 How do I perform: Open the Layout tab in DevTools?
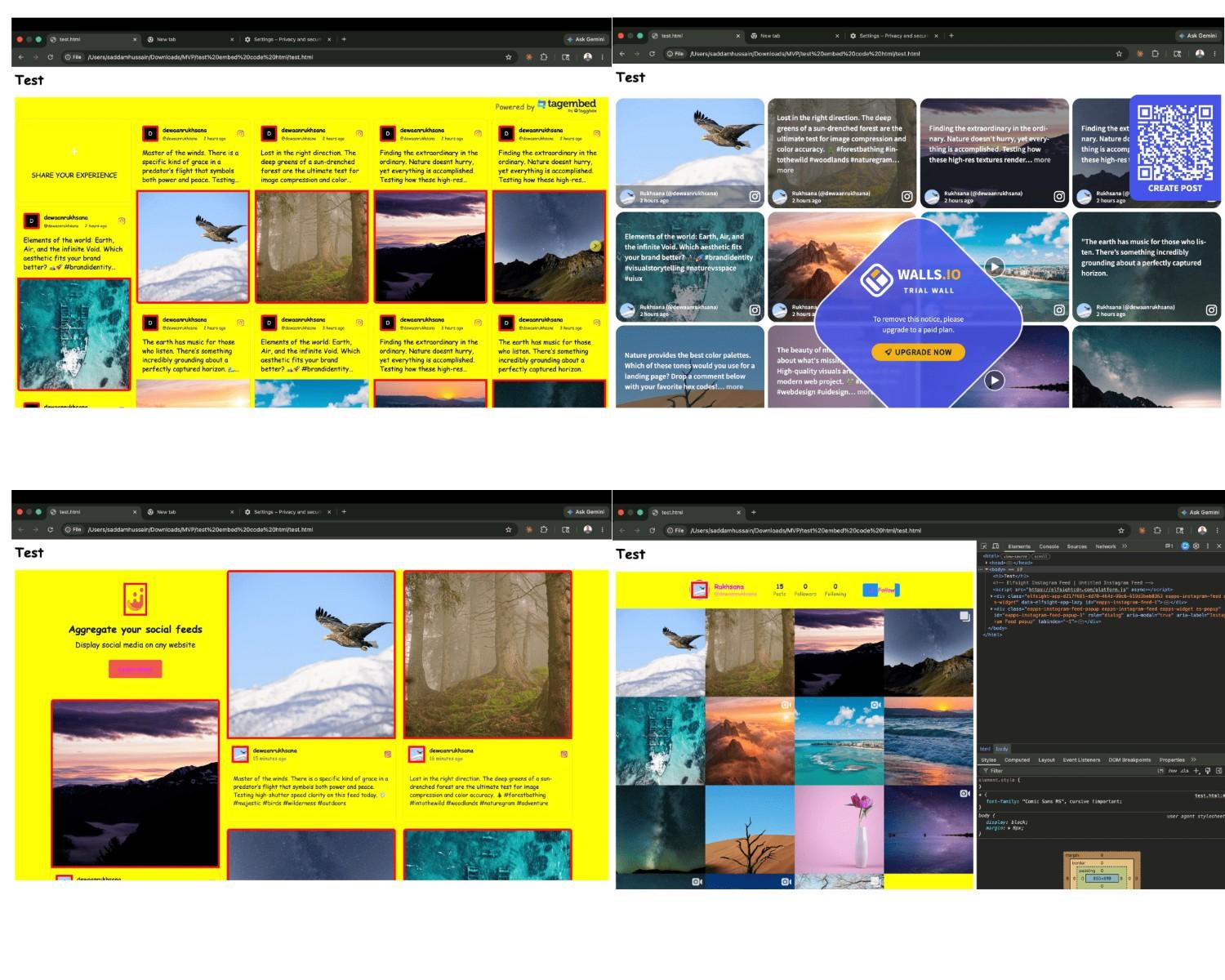point(1046,759)
